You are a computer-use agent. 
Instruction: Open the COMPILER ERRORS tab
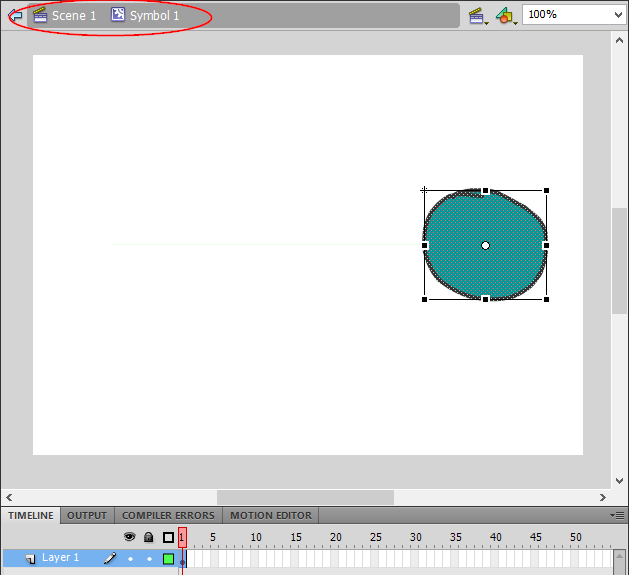click(168, 515)
